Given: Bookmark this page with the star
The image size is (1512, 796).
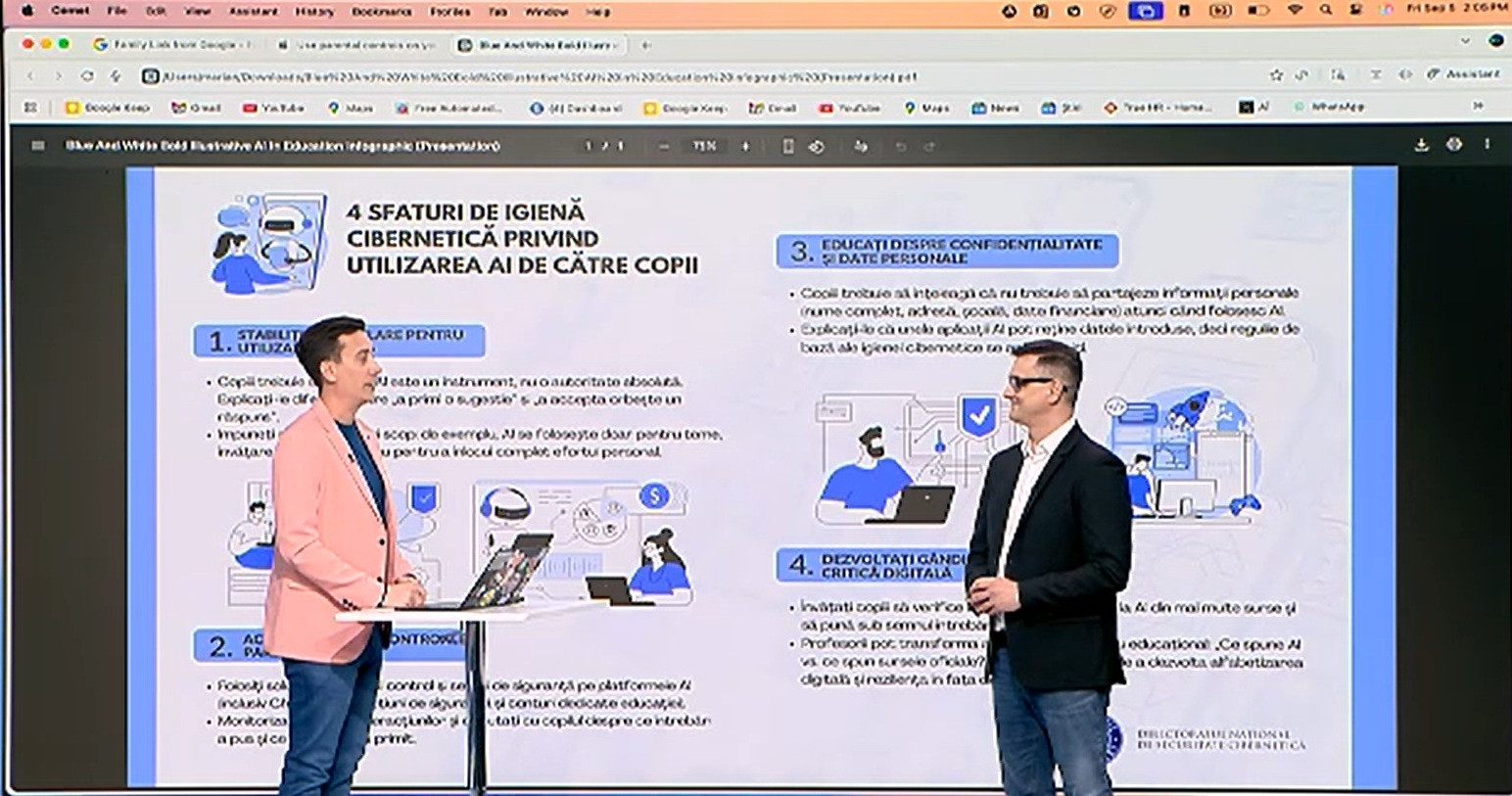Looking at the screenshot, I should [1275, 75].
